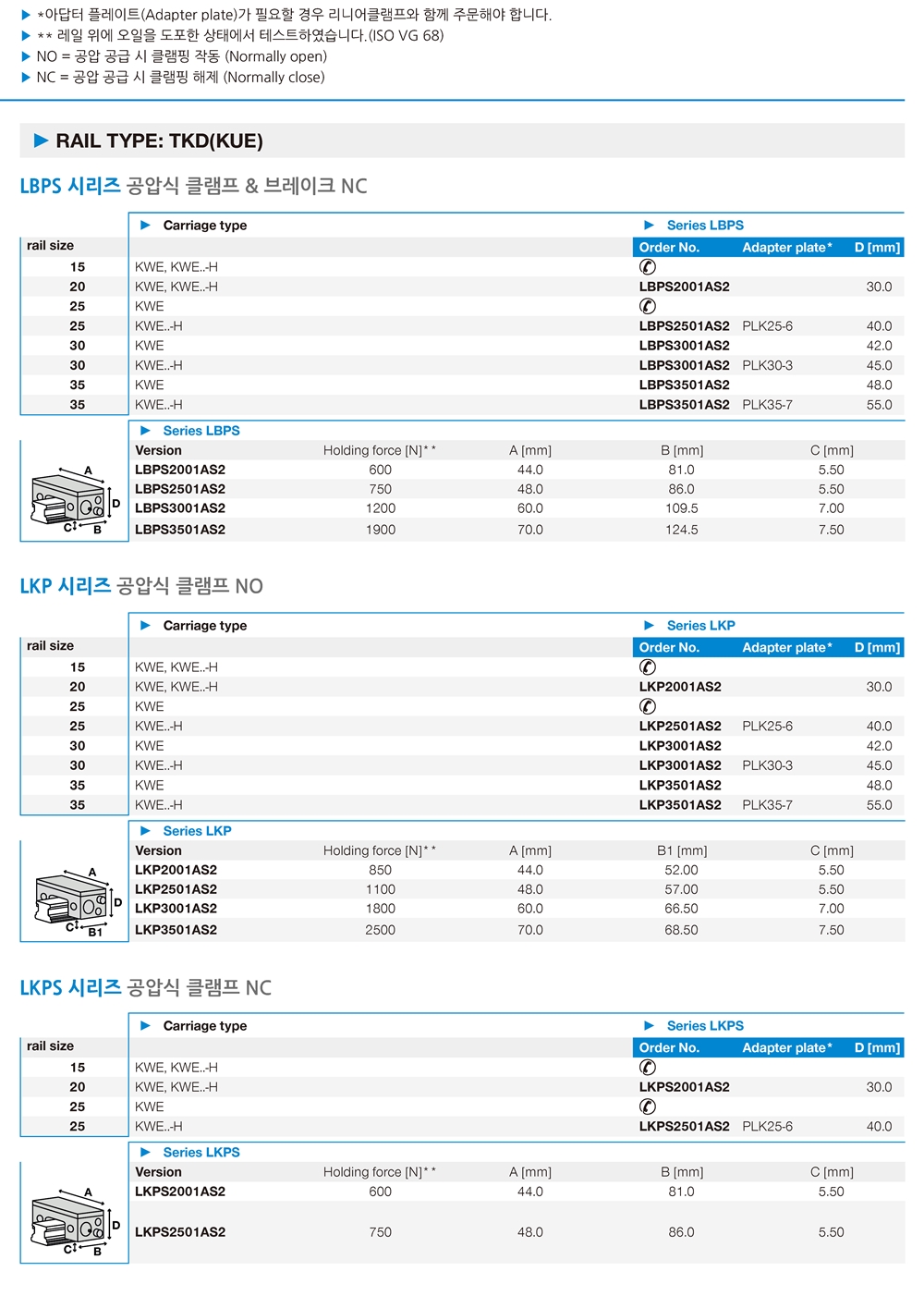The width and height of the screenshot is (924, 1308).
Task: Click "PLK30-3" in the LKP3001AS2 row
Action: pos(767,765)
